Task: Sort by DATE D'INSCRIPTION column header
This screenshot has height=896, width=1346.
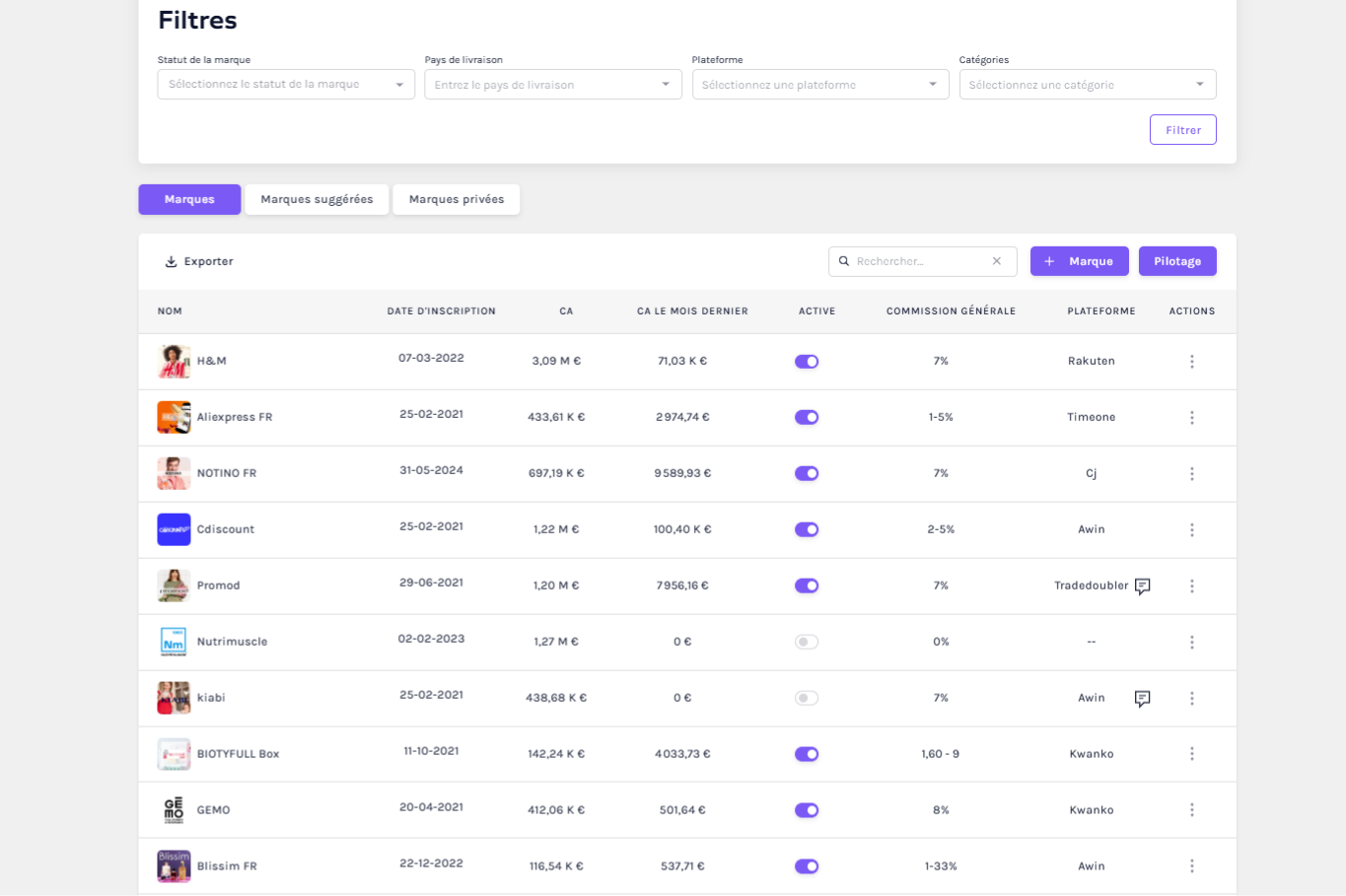Action: [x=442, y=311]
